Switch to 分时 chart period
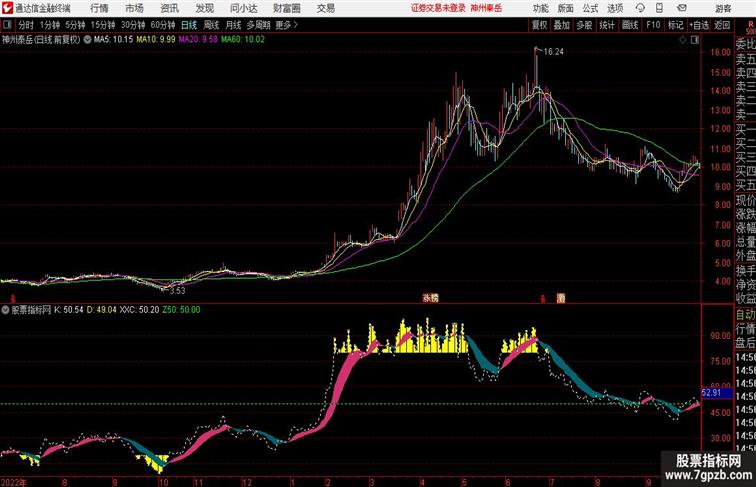This screenshot has height=487, width=756. pos(26,25)
